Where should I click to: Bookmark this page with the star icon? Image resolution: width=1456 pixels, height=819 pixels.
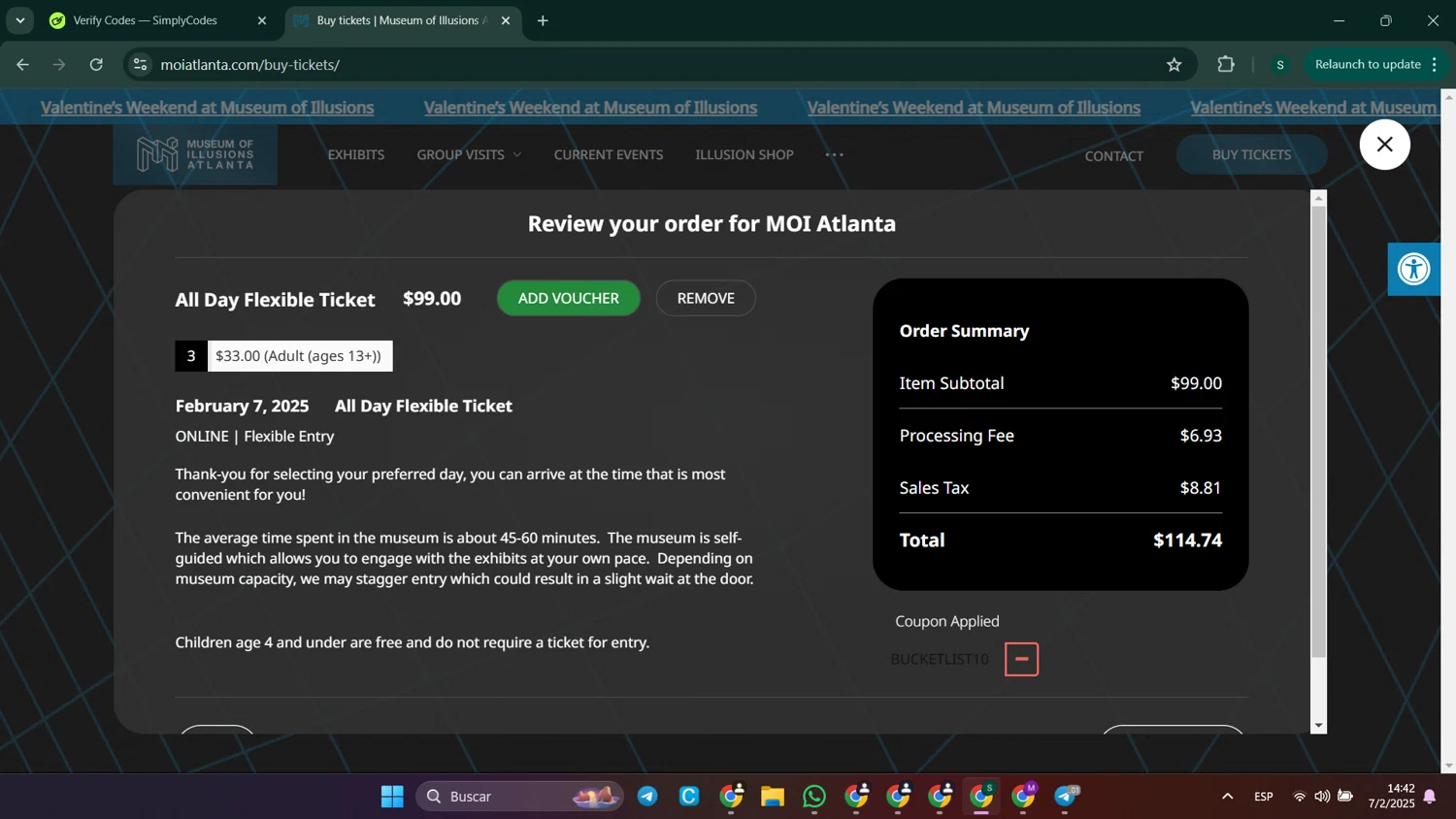click(1174, 65)
